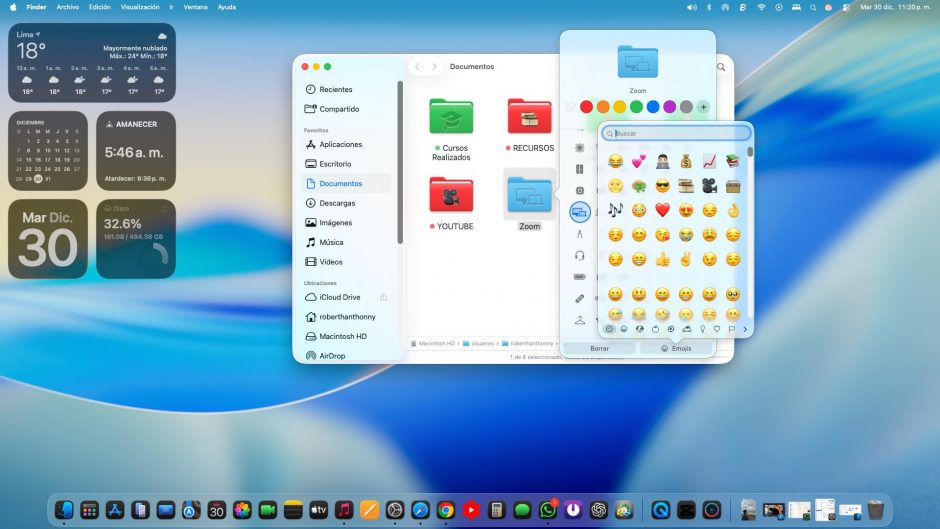Go back using the Finder back arrow

418,67
